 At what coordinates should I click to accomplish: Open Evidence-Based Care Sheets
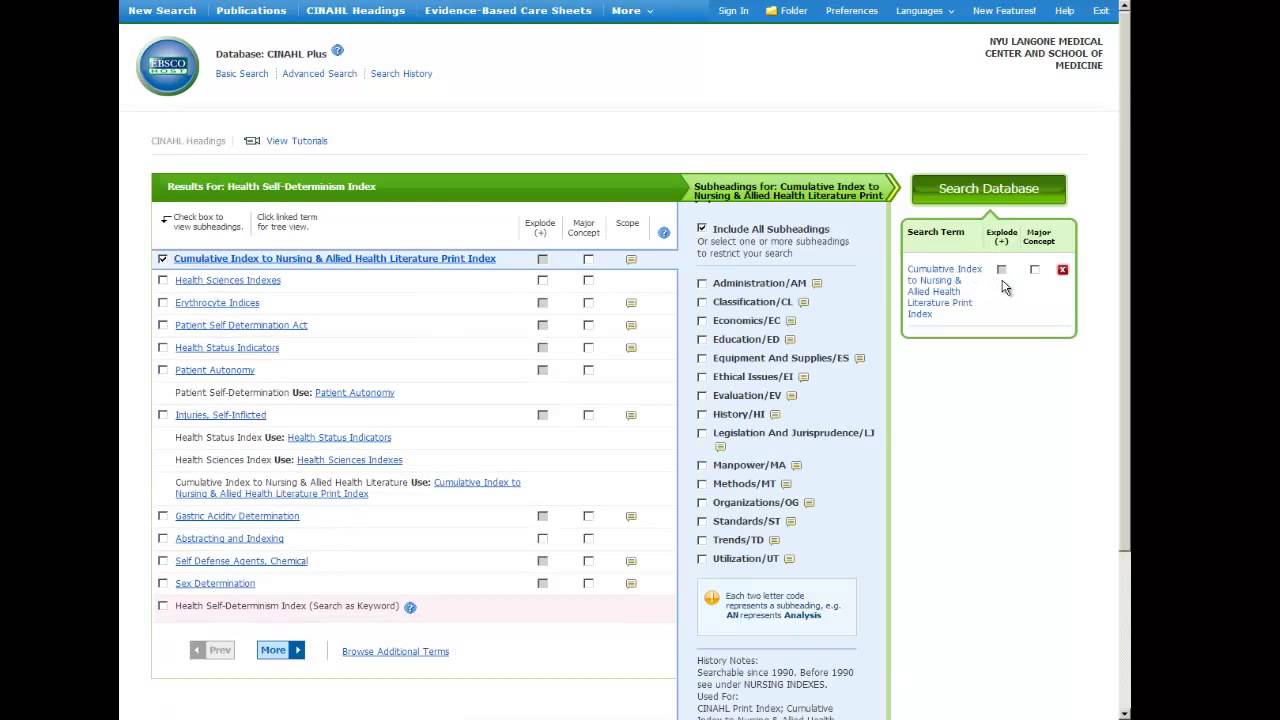pyautogui.click(x=508, y=11)
